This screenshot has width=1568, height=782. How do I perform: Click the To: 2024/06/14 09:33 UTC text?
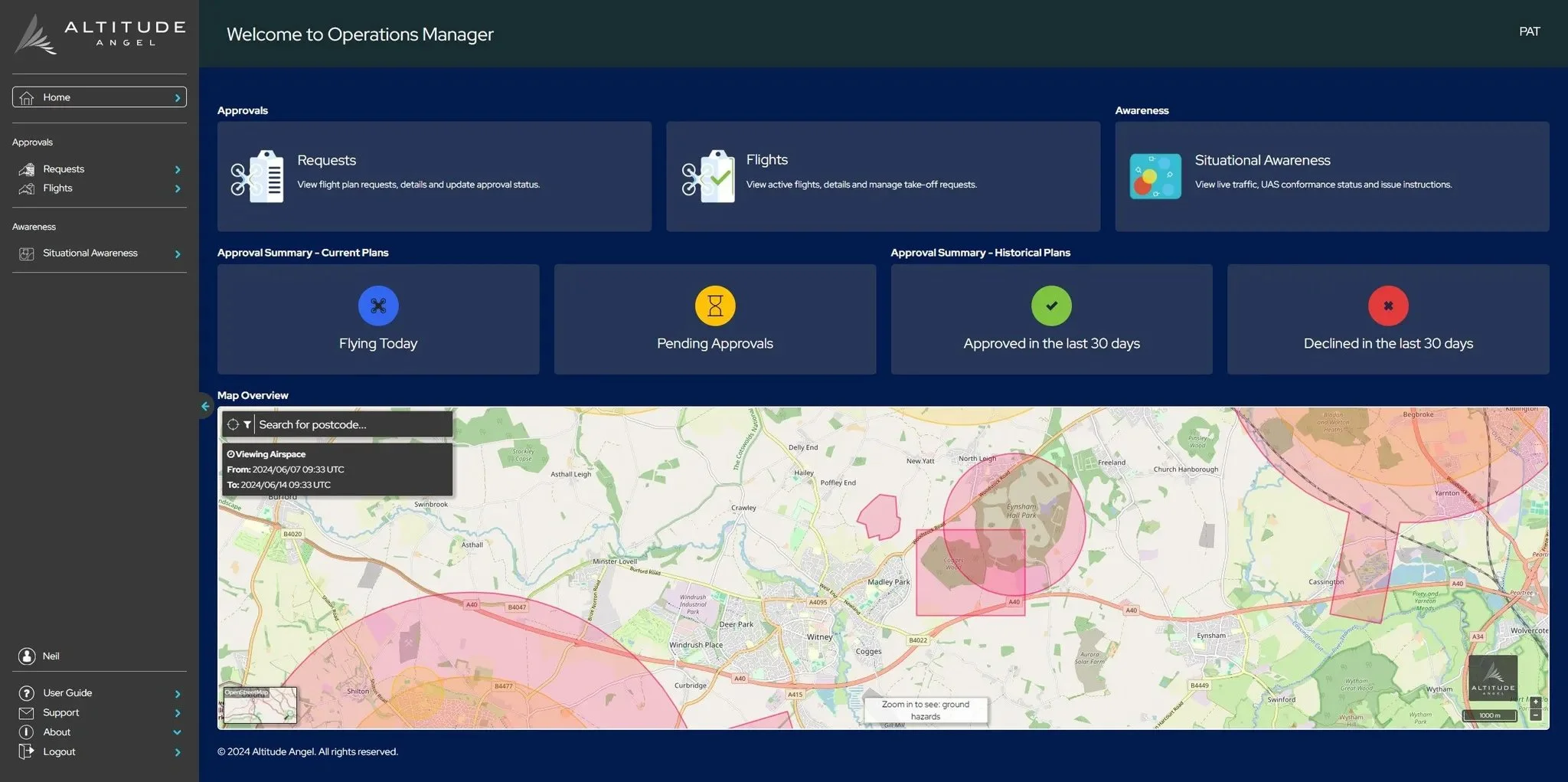pyautogui.click(x=279, y=485)
